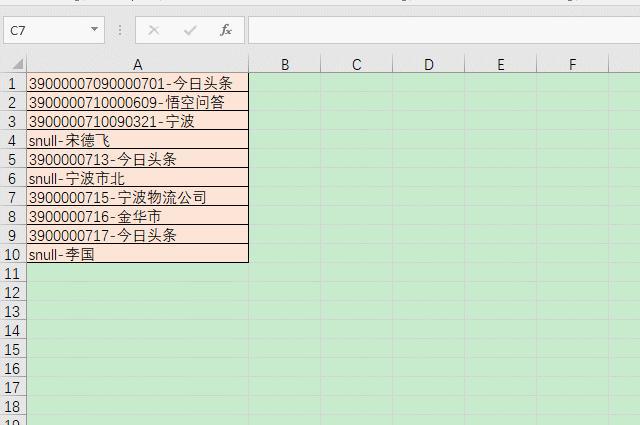
Task: Select column A header
Action: (138, 64)
